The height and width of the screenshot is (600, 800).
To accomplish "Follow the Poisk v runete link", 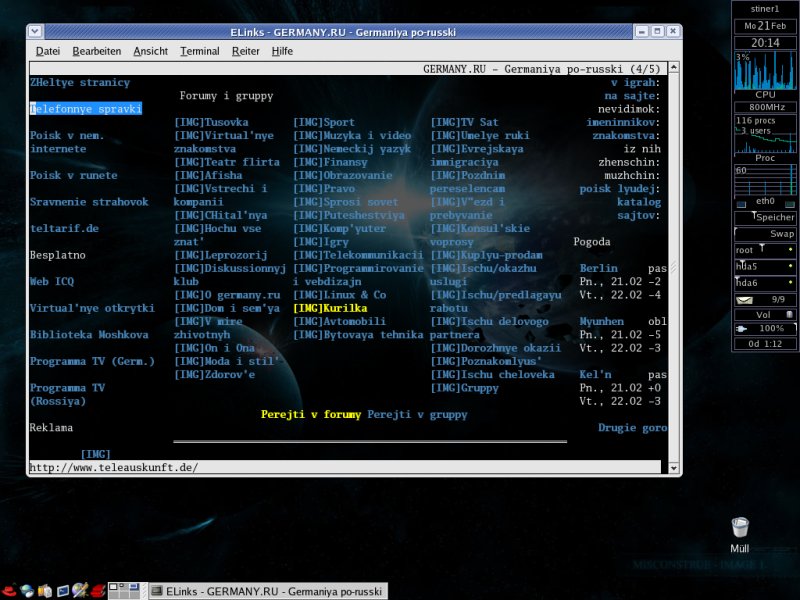I will point(73,176).
